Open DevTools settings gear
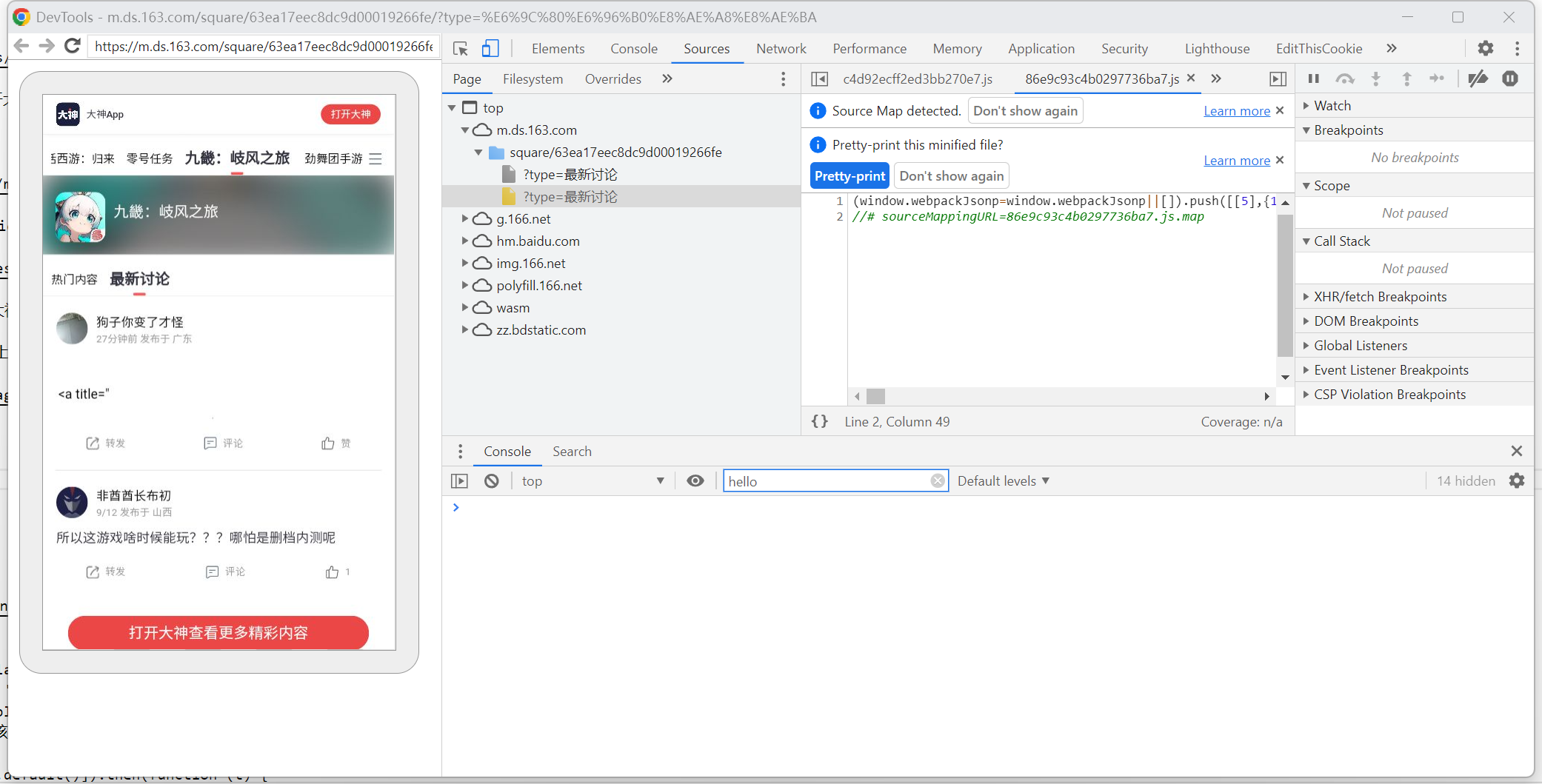 [1485, 48]
